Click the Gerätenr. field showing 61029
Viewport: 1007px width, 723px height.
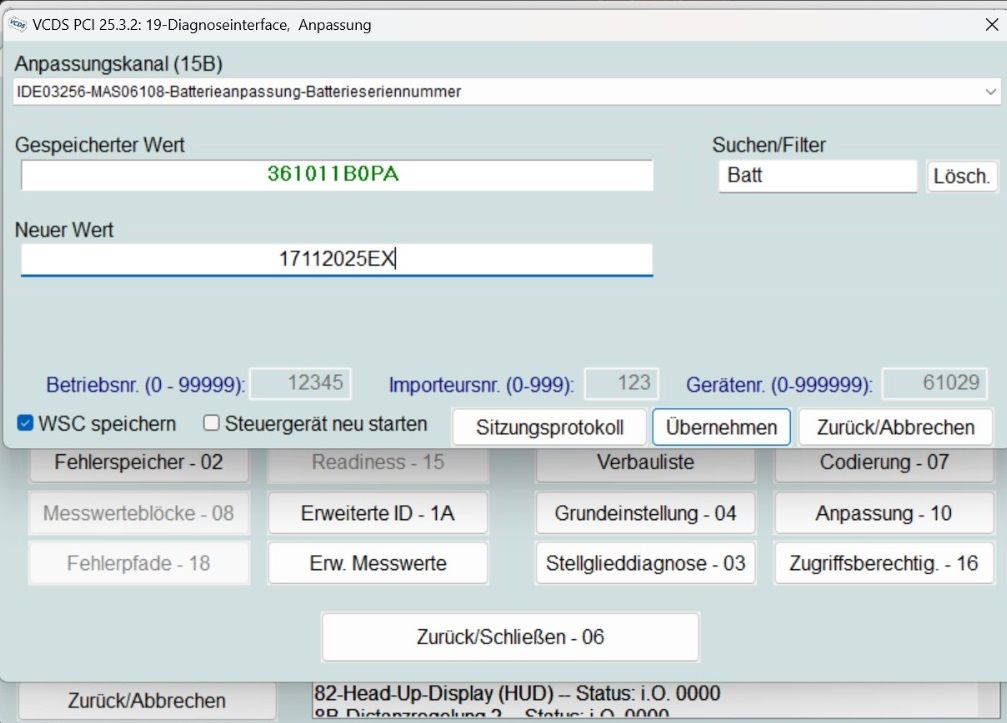pyautogui.click(x=934, y=383)
